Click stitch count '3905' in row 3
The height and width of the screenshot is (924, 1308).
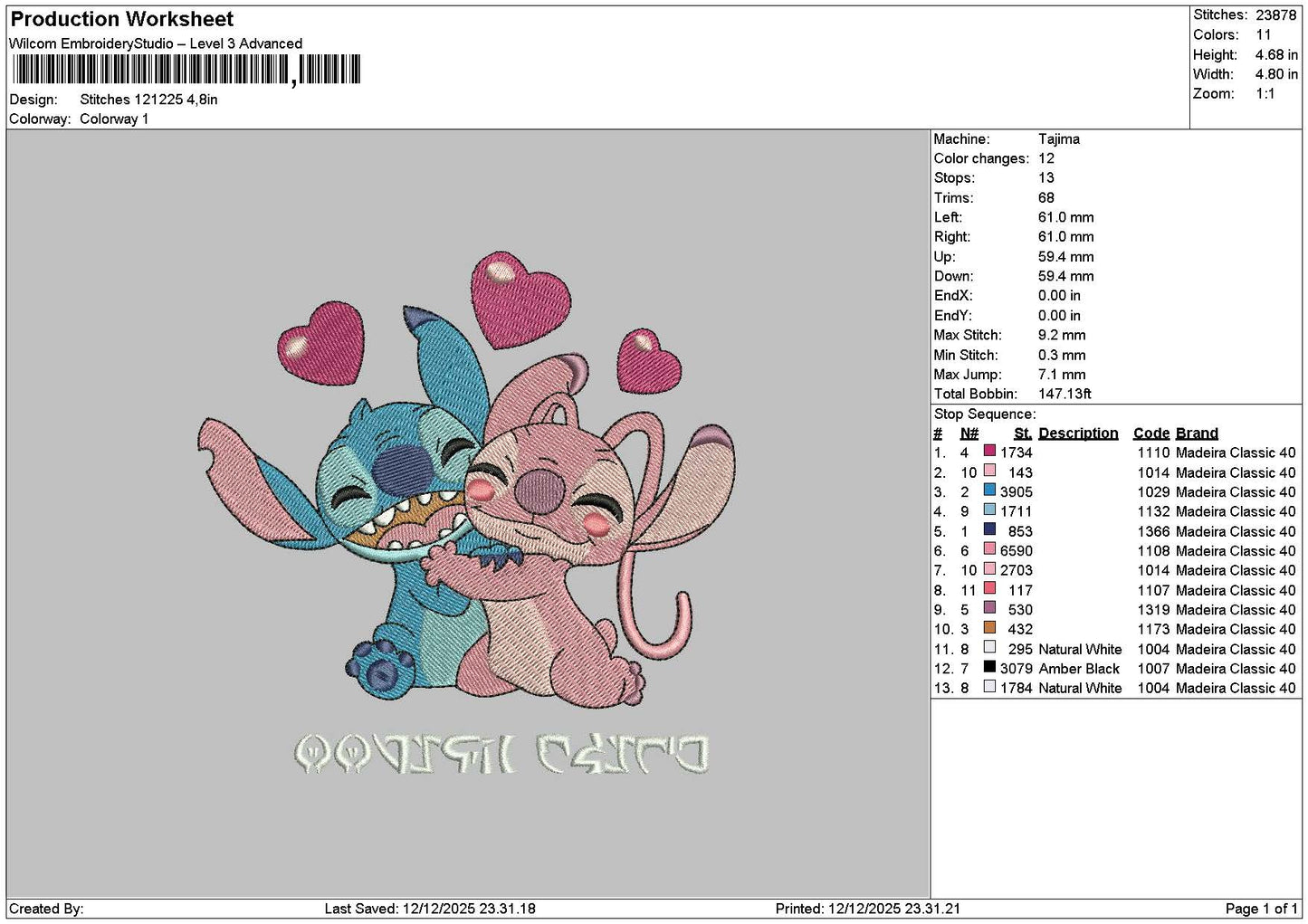tap(1016, 492)
